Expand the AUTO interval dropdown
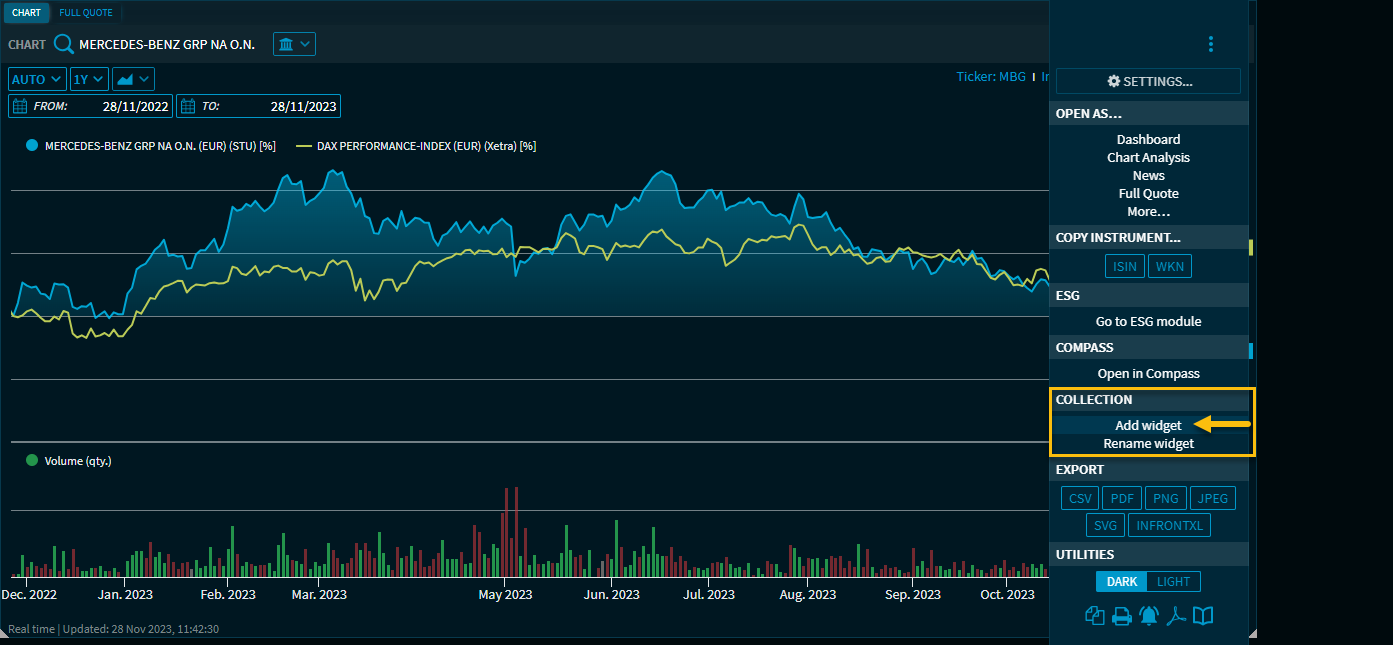Image resolution: width=1393 pixels, height=645 pixels. coord(37,79)
